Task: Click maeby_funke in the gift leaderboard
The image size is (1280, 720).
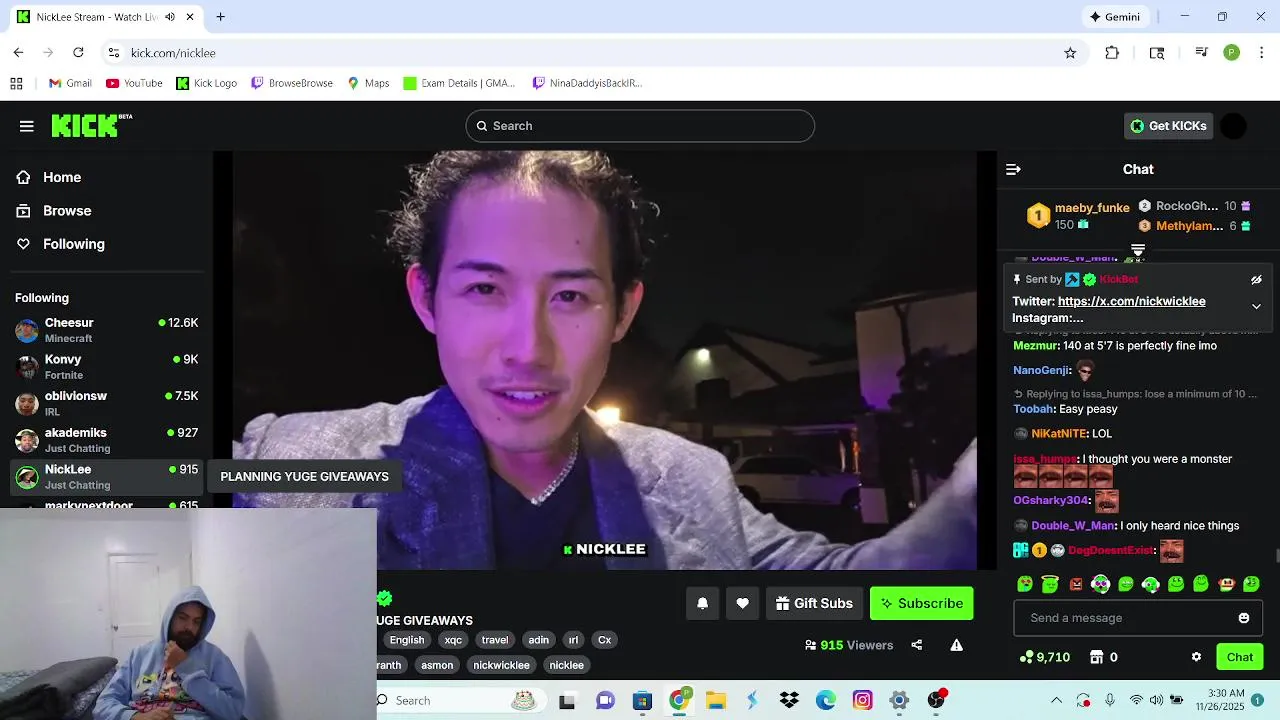Action: (x=1092, y=208)
